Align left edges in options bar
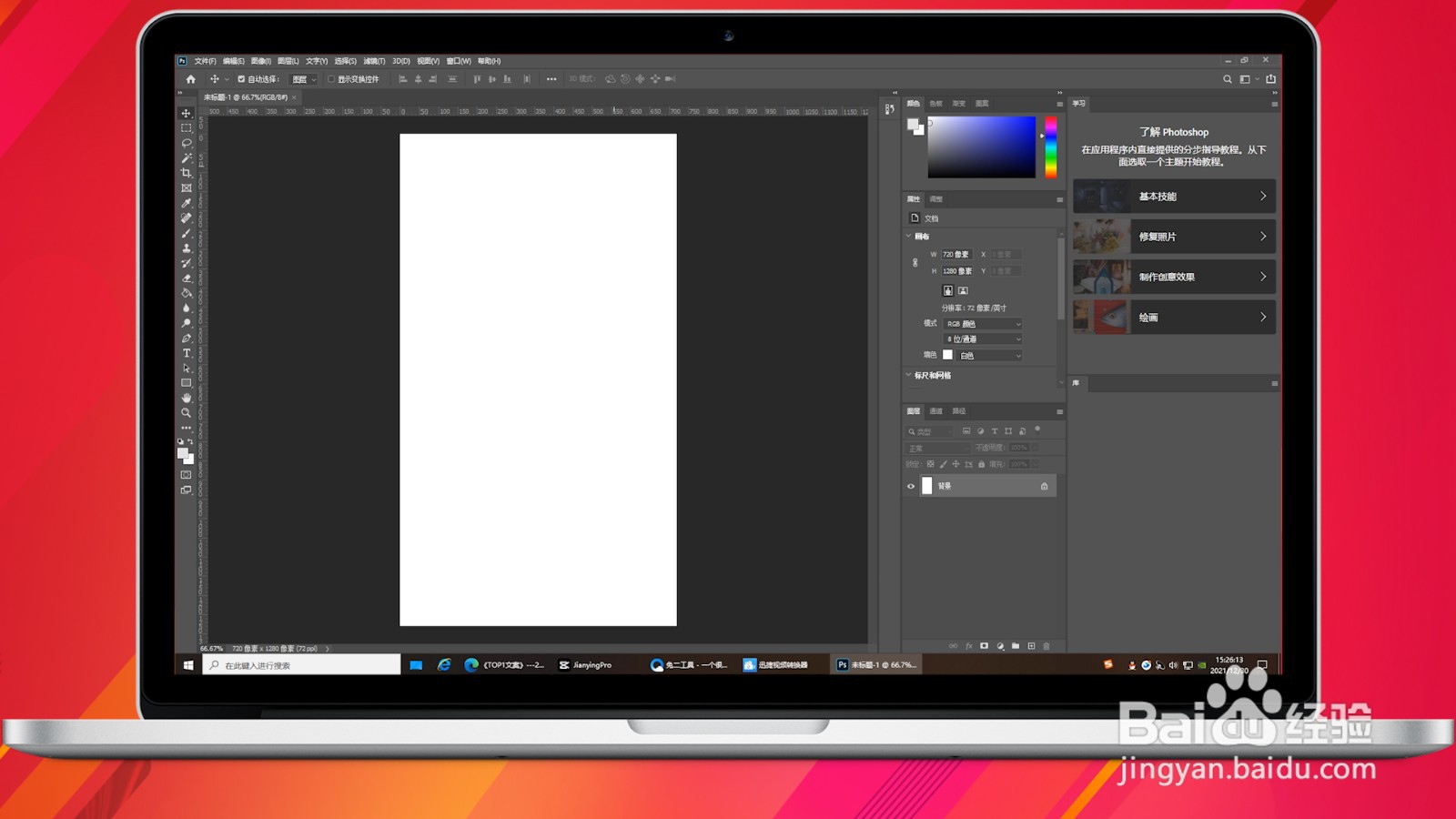This screenshot has height=819, width=1456. coord(403,79)
